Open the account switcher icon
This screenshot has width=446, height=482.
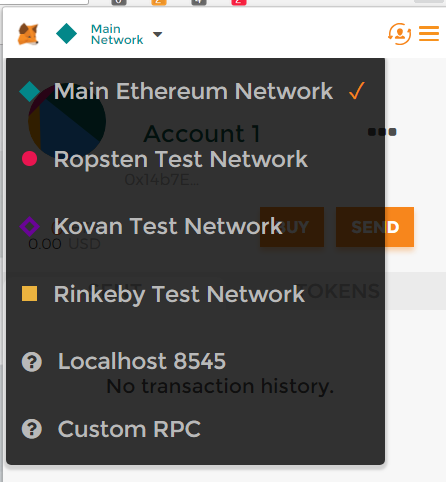[x=399, y=34]
